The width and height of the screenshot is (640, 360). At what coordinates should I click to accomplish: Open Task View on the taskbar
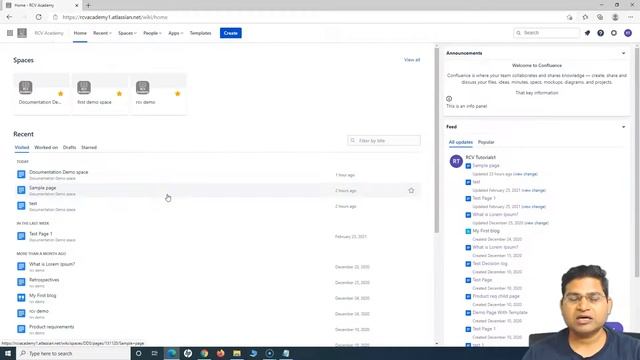pyautogui.click(x=155, y=353)
